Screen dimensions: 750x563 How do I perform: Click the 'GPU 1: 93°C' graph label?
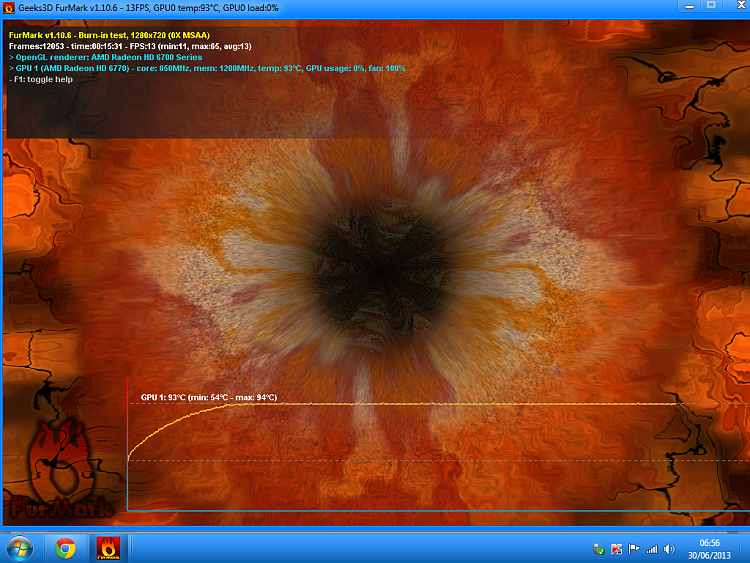(x=209, y=397)
